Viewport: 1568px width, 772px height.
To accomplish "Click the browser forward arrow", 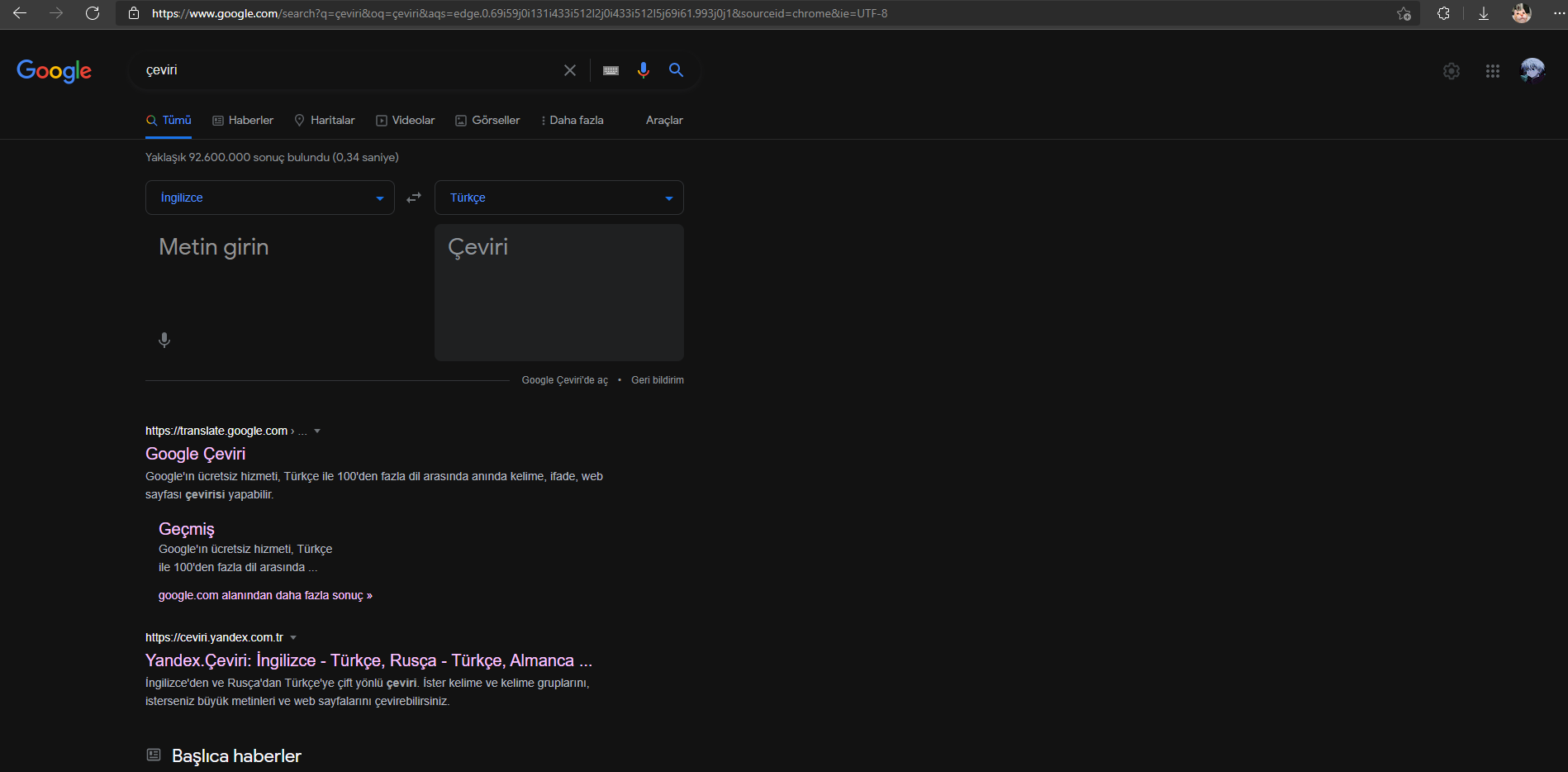I will point(56,13).
